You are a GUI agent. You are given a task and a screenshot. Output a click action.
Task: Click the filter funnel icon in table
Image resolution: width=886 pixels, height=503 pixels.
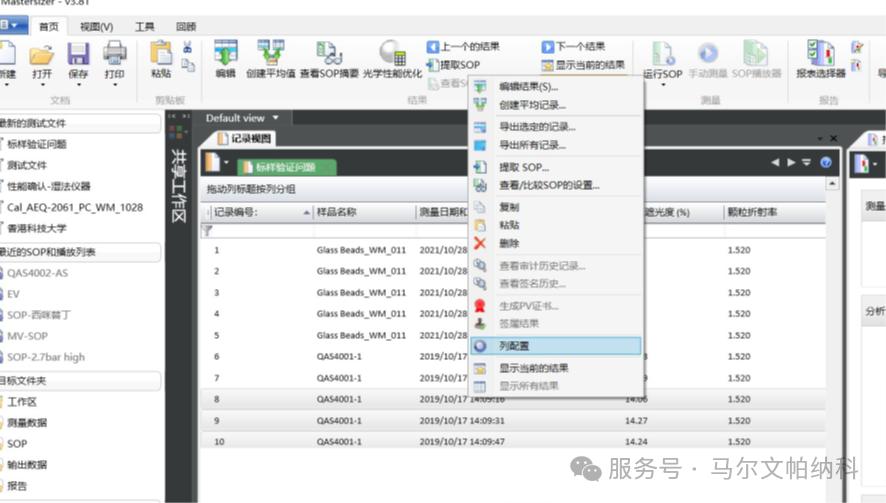(207, 231)
